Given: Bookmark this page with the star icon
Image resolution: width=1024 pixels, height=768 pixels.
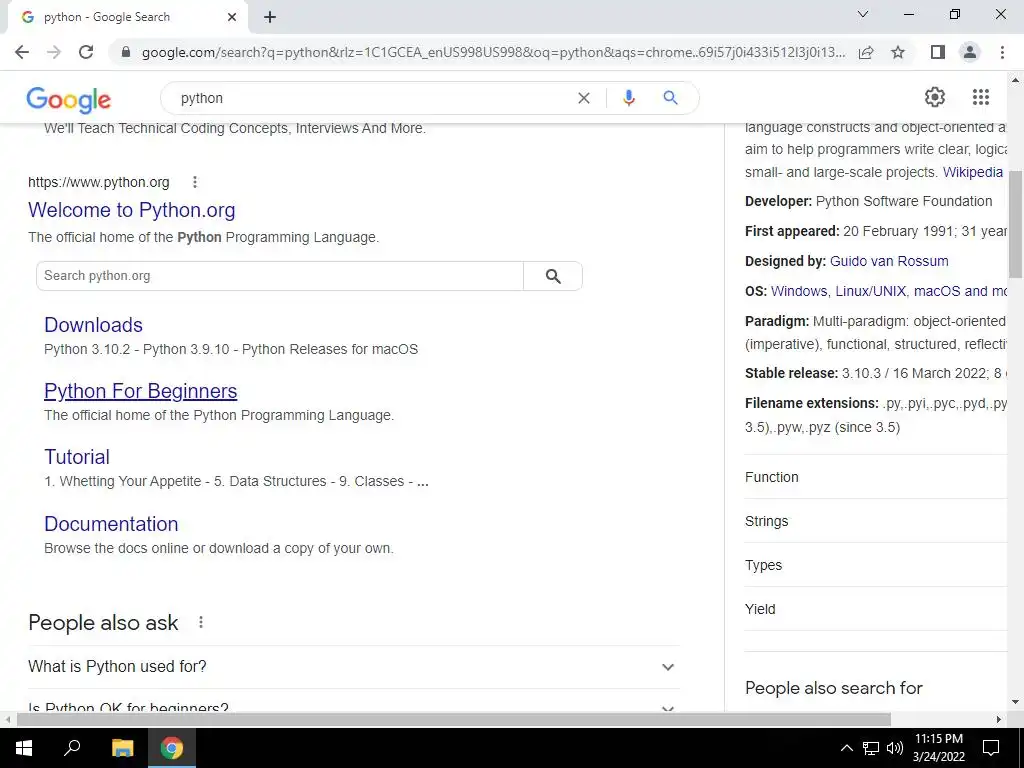Looking at the screenshot, I should click(898, 52).
